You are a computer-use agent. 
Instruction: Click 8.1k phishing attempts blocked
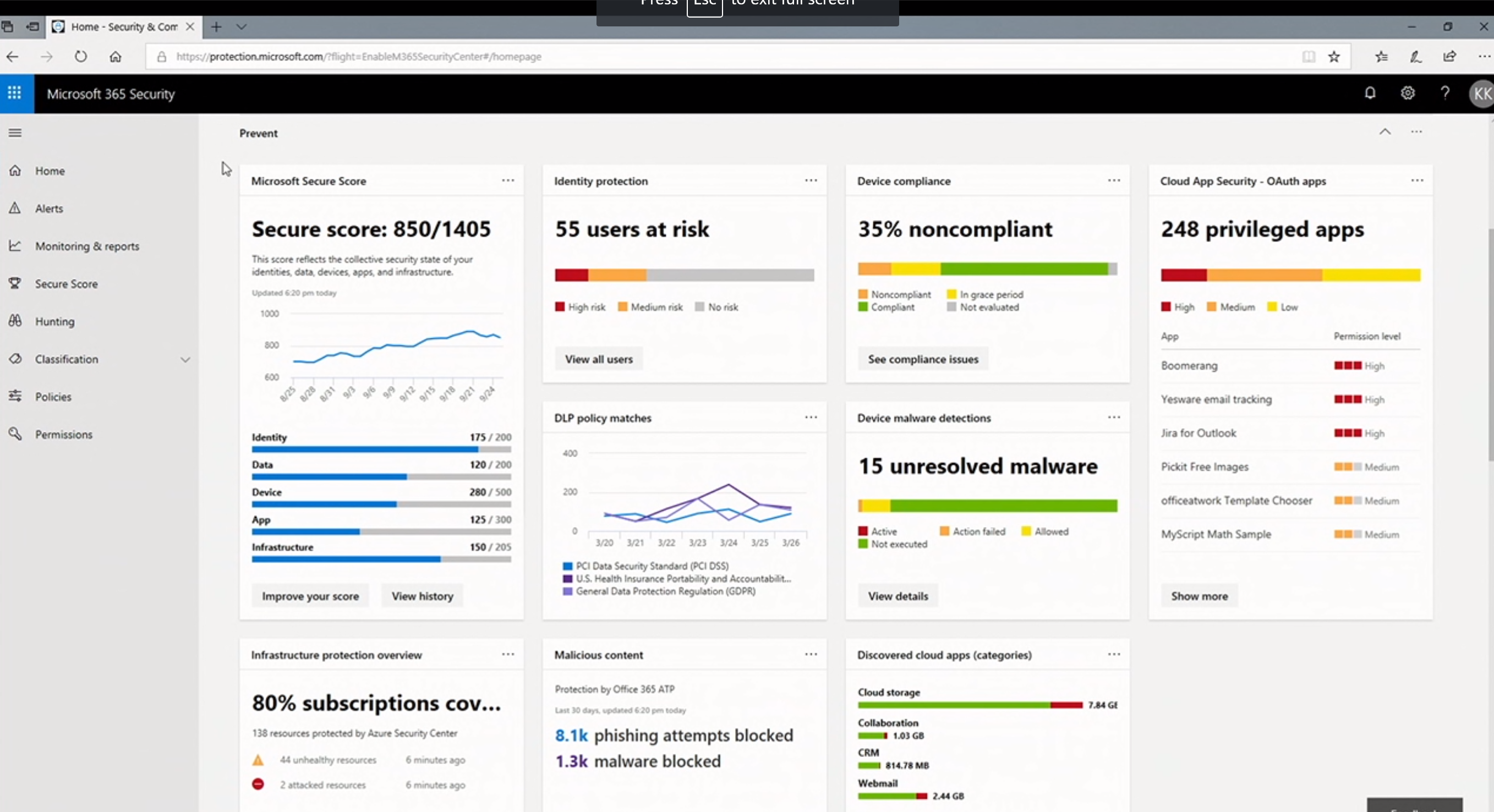click(674, 735)
